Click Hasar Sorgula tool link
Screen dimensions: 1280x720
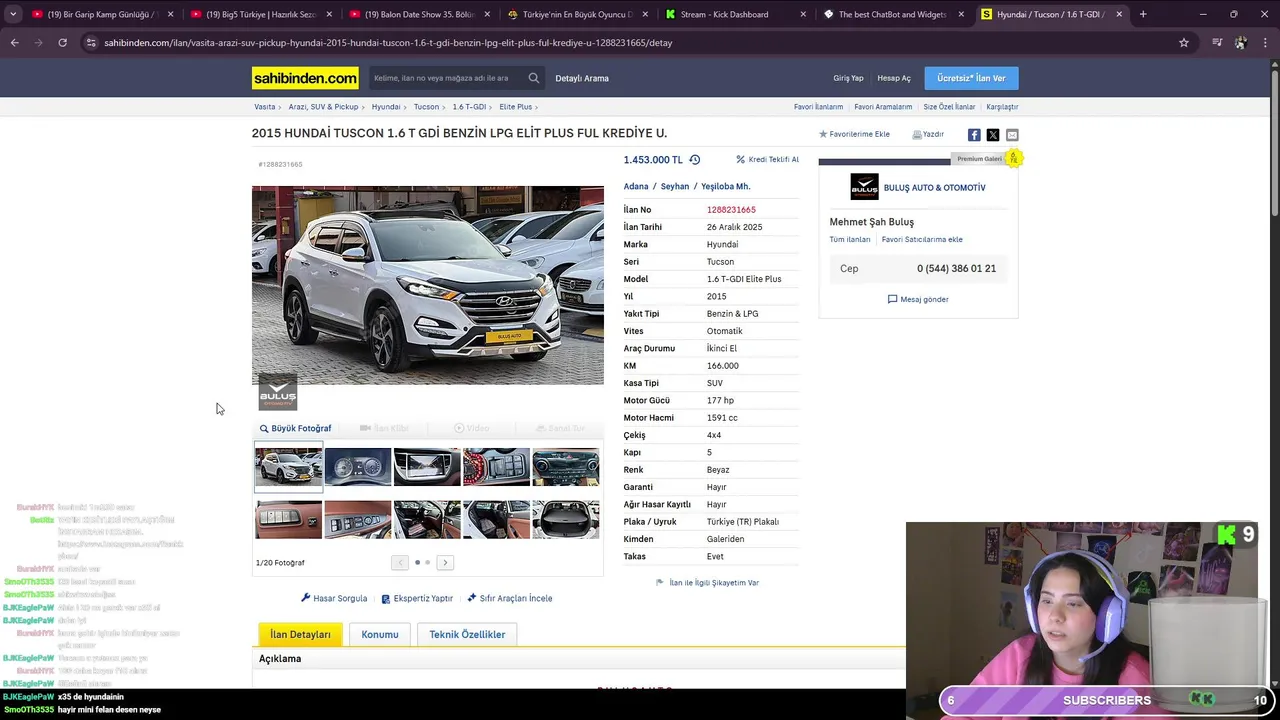point(334,598)
